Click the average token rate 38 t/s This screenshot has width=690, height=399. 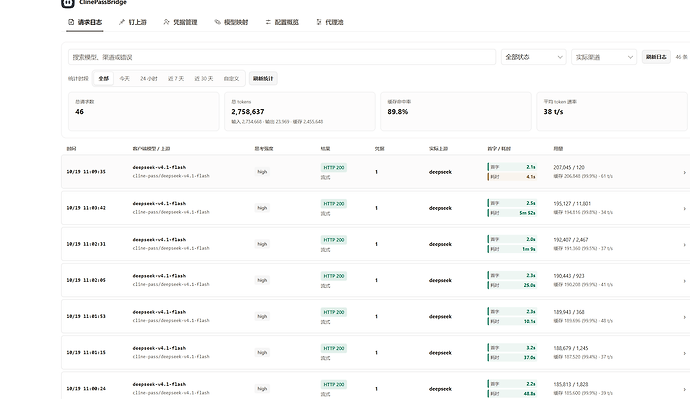point(553,112)
